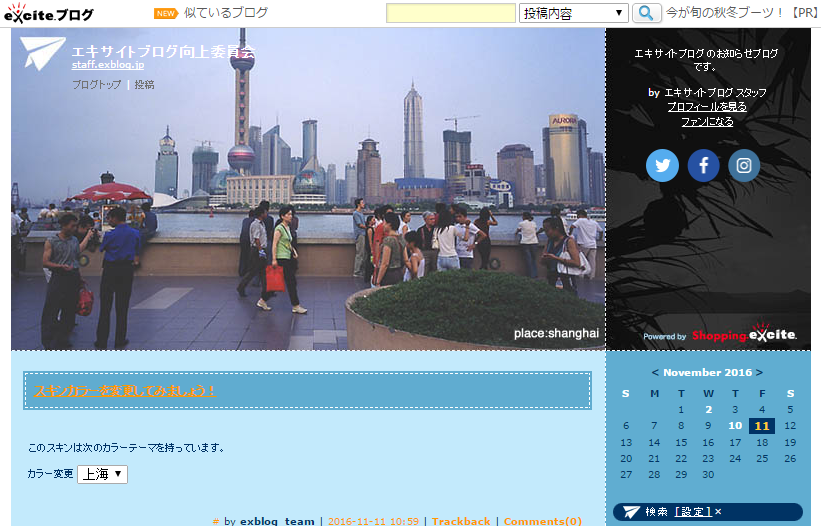Go to ブログトップ
Screen dimensions: 821x526
coord(96,84)
